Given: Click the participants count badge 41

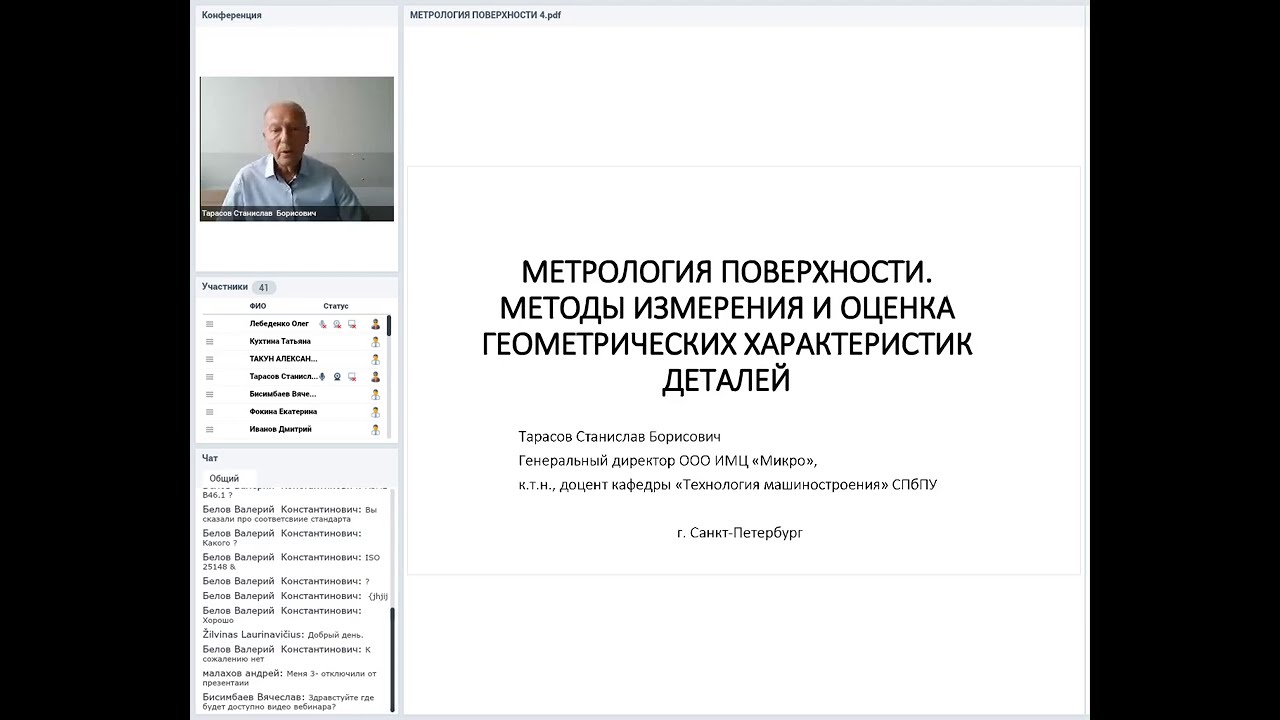Looking at the screenshot, I should tap(263, 288).
